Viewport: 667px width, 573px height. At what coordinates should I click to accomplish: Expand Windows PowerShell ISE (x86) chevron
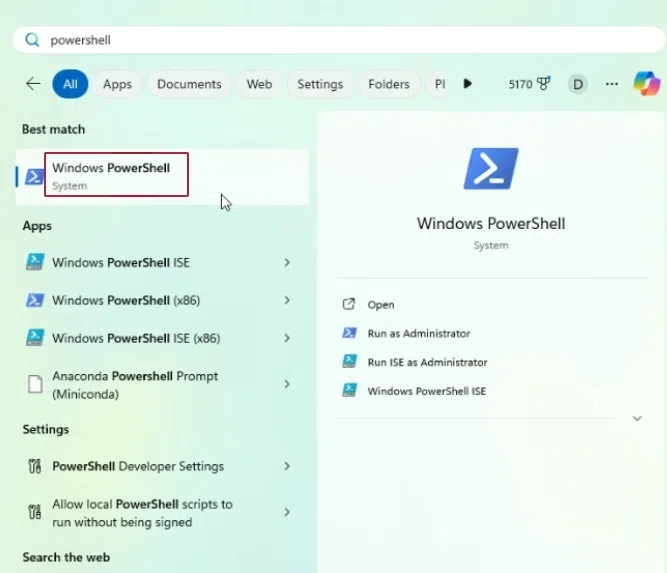[287, 338]
